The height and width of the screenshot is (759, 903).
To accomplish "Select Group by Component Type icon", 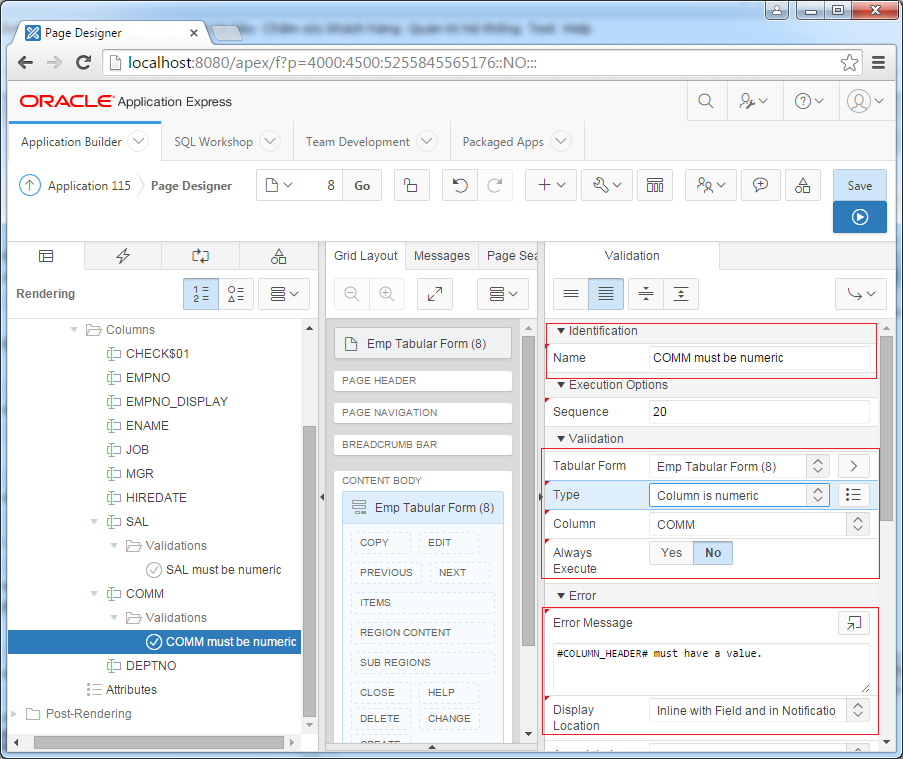I will pos(236,294).
